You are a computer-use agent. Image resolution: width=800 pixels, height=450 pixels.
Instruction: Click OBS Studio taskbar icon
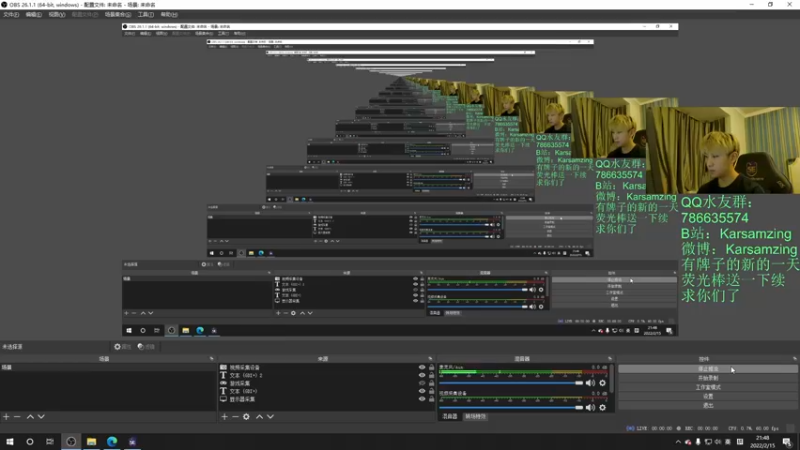(x=71, y=442)
